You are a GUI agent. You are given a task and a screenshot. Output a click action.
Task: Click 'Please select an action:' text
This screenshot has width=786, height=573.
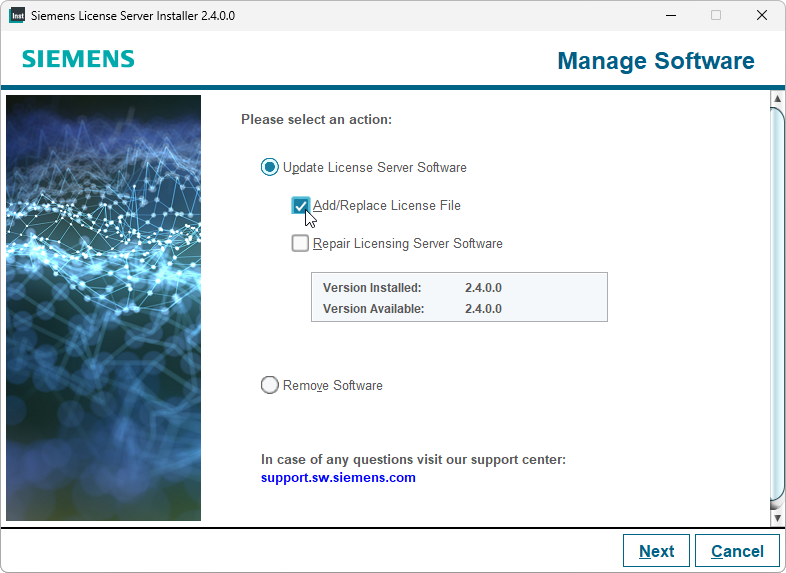click(316, 119)
